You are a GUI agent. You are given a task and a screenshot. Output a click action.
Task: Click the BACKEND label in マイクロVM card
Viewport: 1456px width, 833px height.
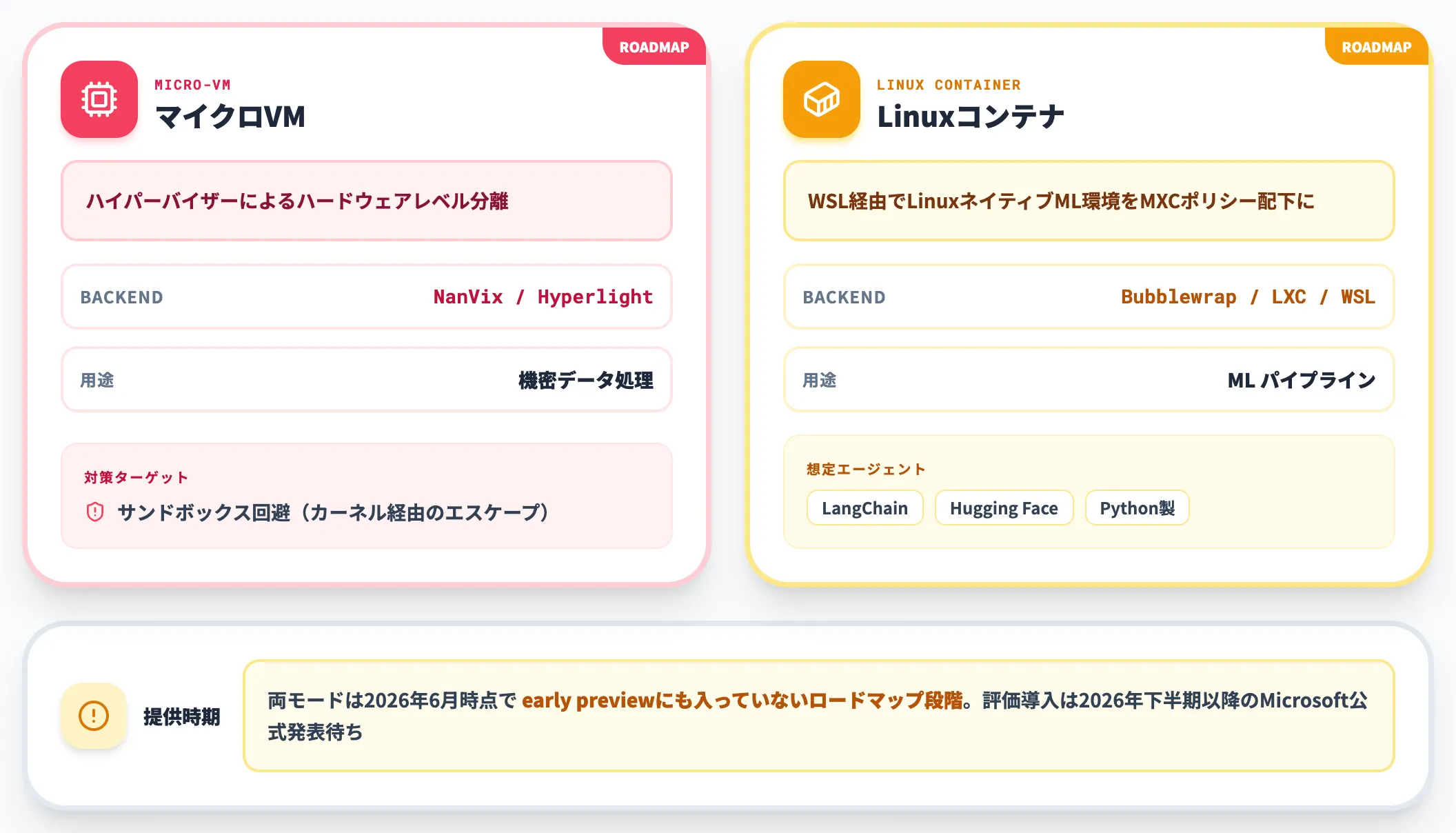click(121, 297)
